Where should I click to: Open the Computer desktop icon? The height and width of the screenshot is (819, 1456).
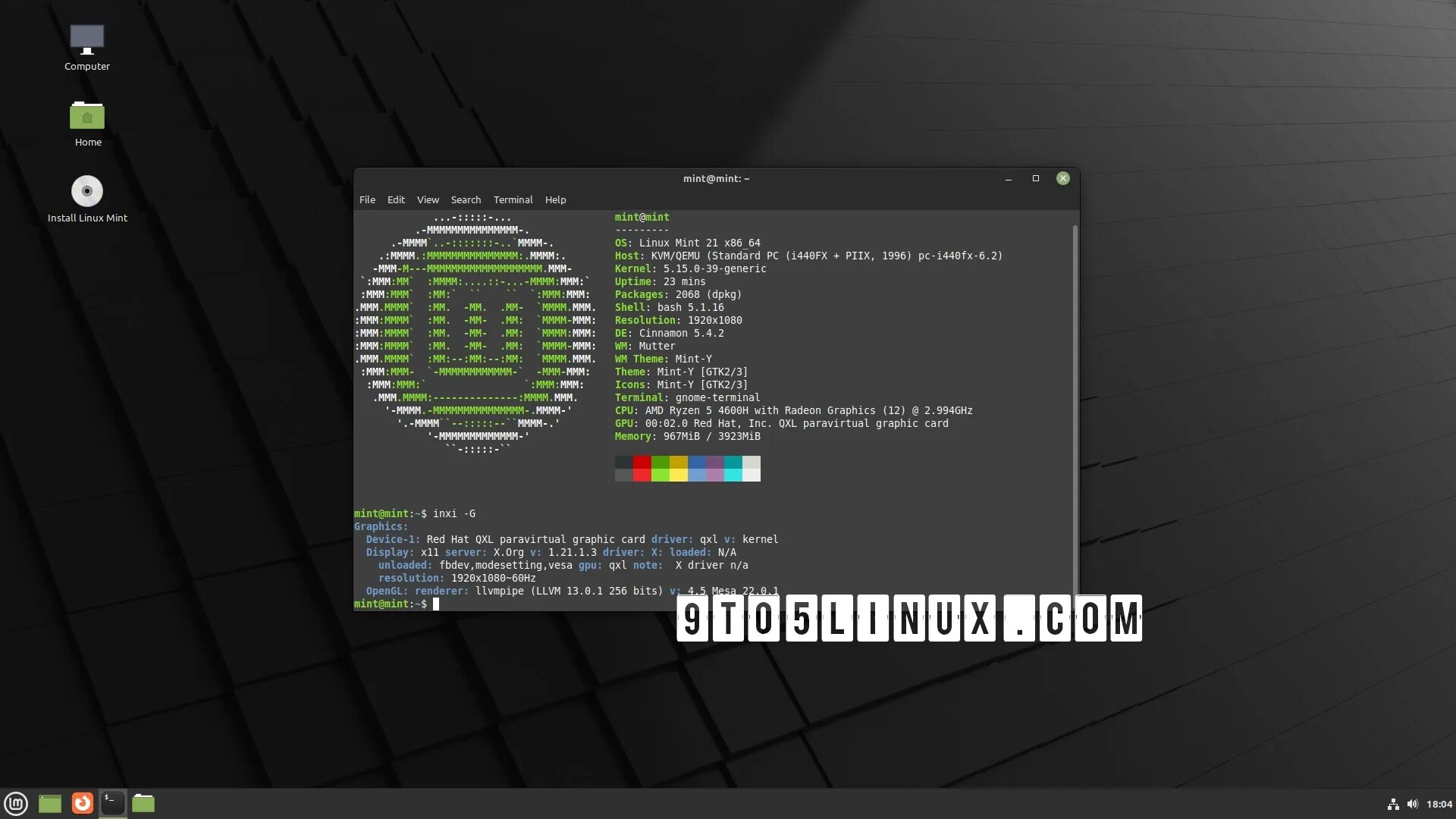click(x=86, y=47)
